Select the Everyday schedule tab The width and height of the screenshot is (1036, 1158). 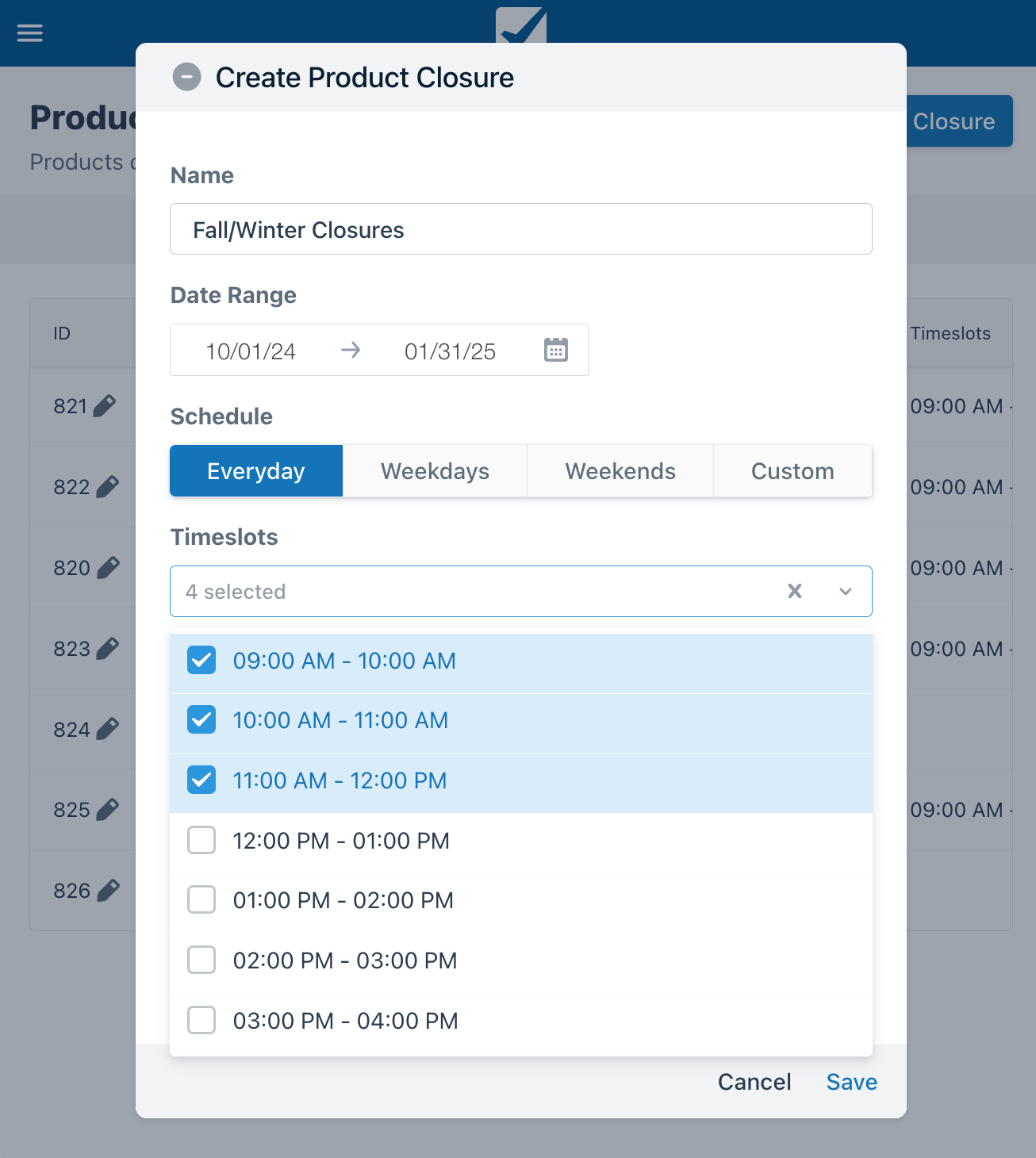click(256, 471)
